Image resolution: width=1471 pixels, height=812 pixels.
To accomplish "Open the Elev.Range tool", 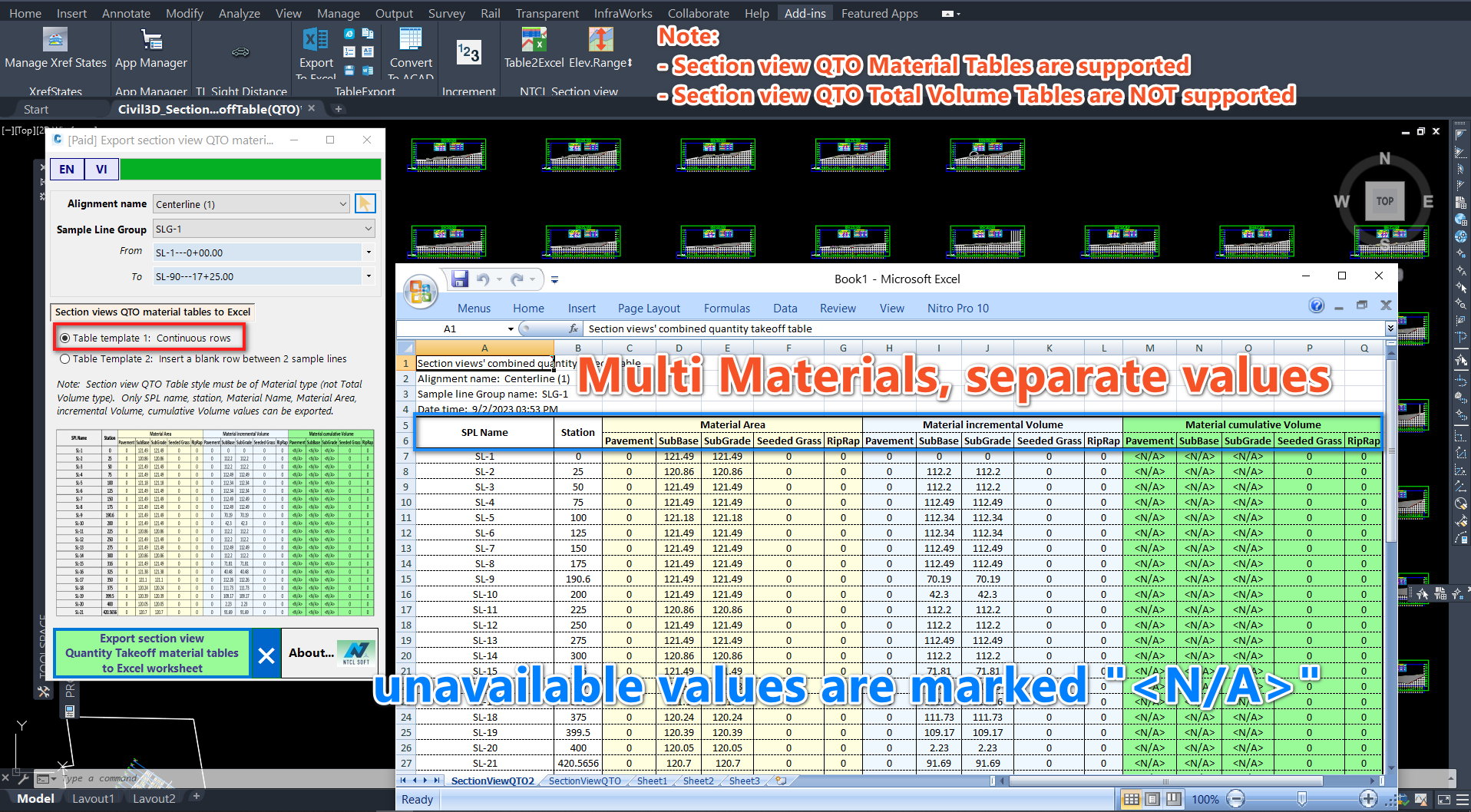I will coord(600,49).
